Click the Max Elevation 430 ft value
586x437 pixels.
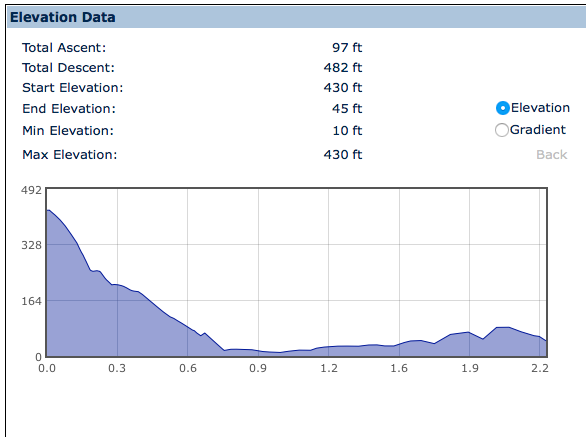pos(343,154)
